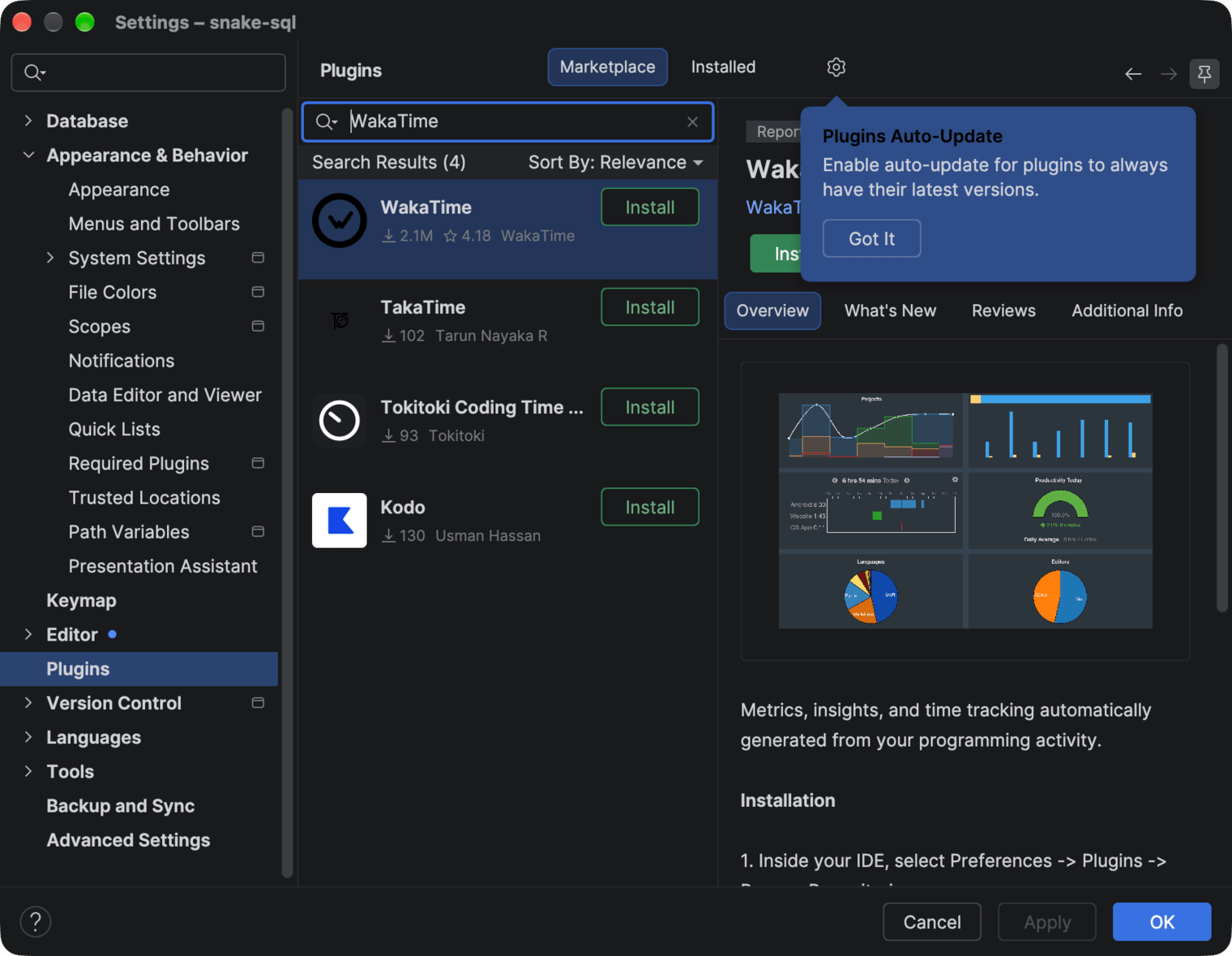Select Appearance in the settings tree
1232x956 pixels.
[119, 190]
